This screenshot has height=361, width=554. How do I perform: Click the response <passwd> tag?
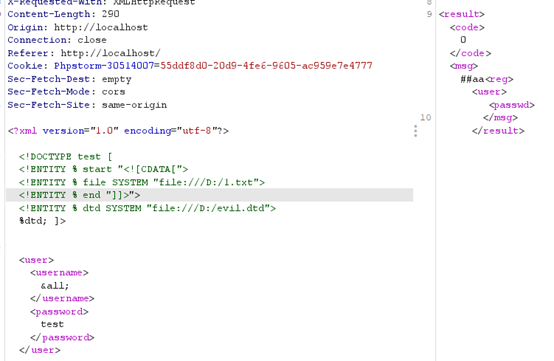[512, 105]
